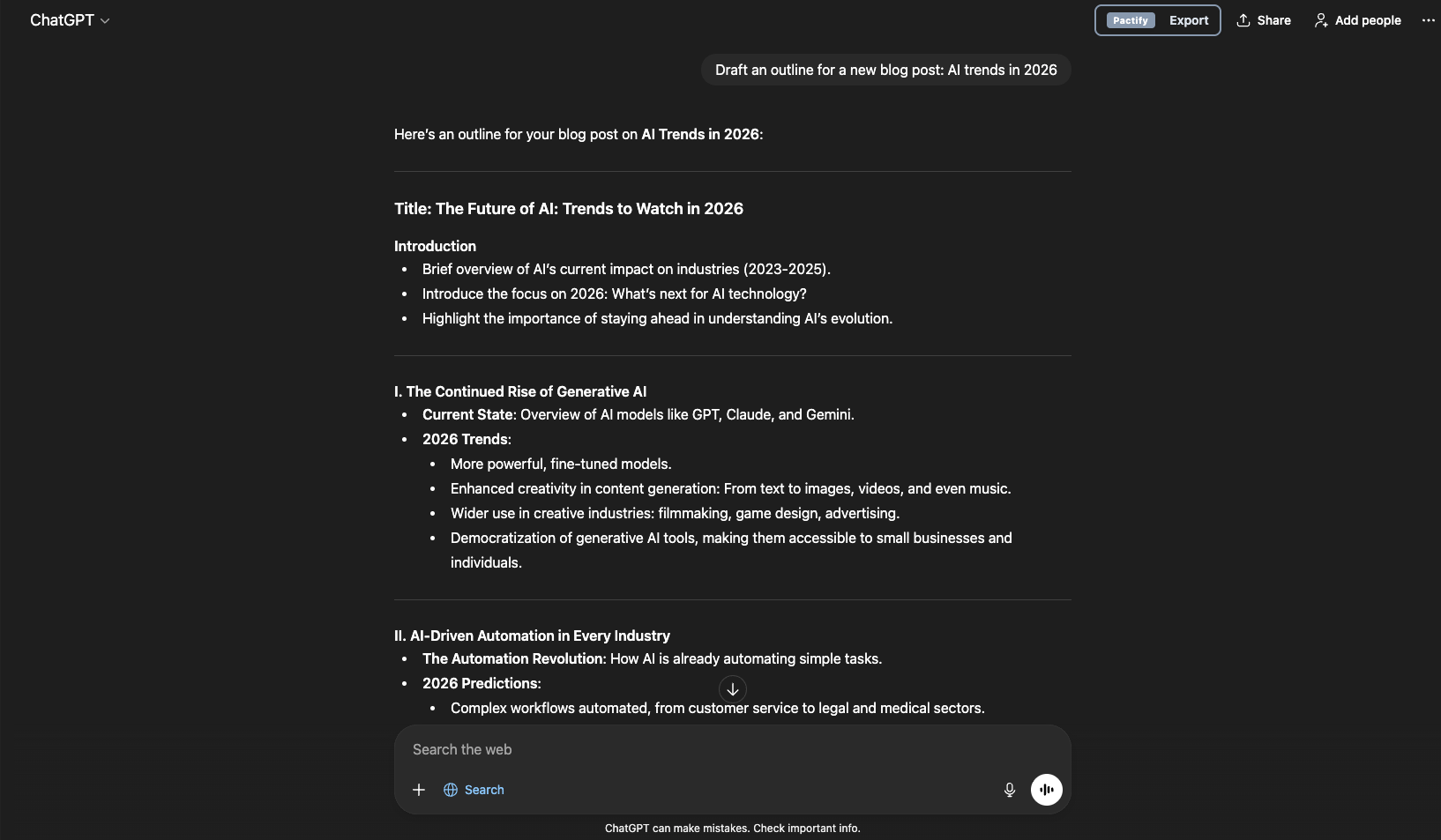
Task: Click the Introduction section heading
Action: pyautogui.click(x=435, y=246)
